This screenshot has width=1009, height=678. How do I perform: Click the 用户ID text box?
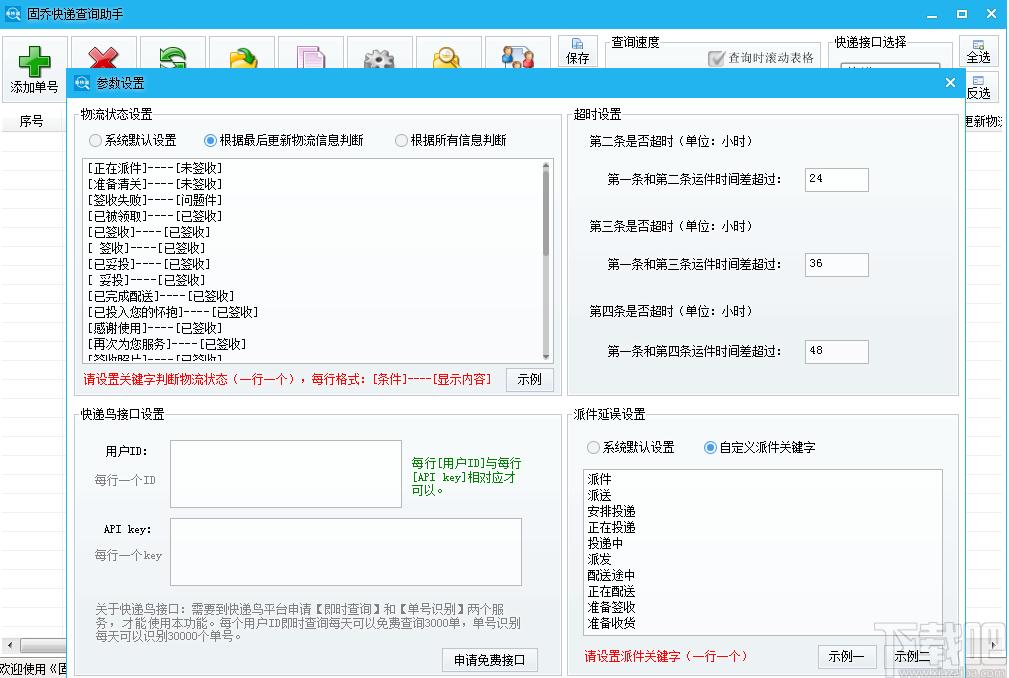point(286,473)
